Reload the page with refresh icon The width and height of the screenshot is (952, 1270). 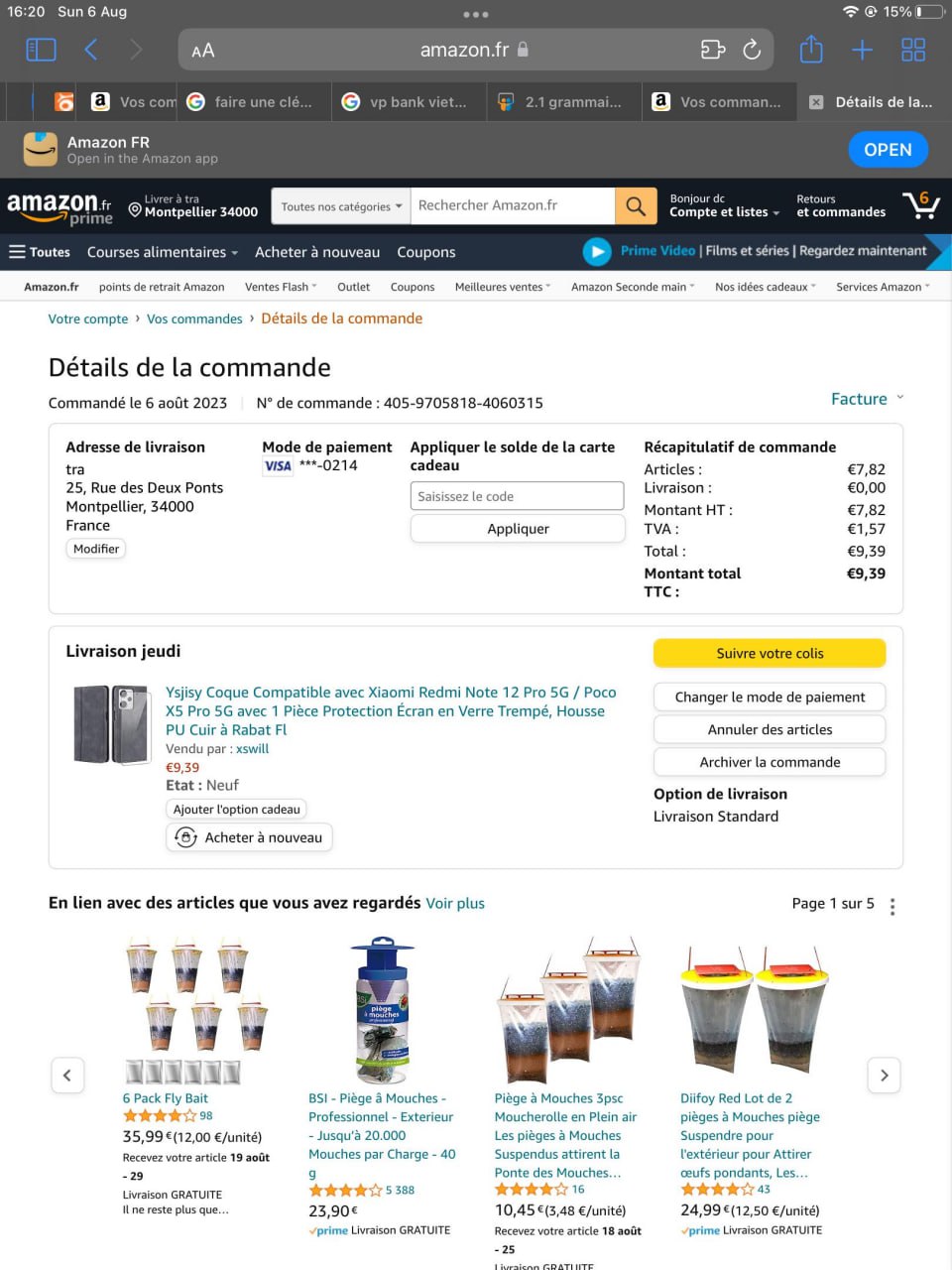click(x=752, y=50)
